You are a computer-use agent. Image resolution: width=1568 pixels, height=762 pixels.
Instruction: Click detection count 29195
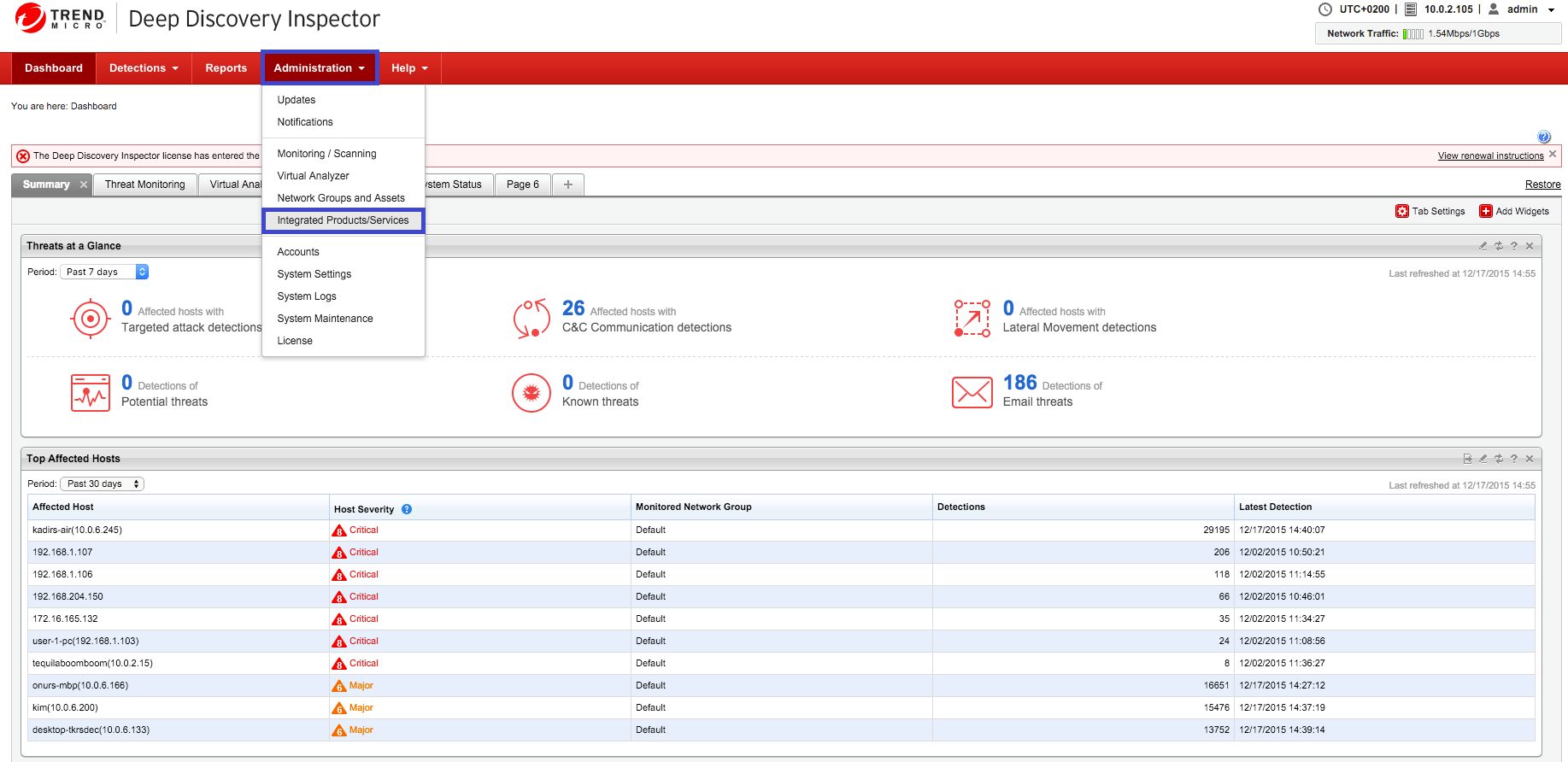tap(1216, 530)
